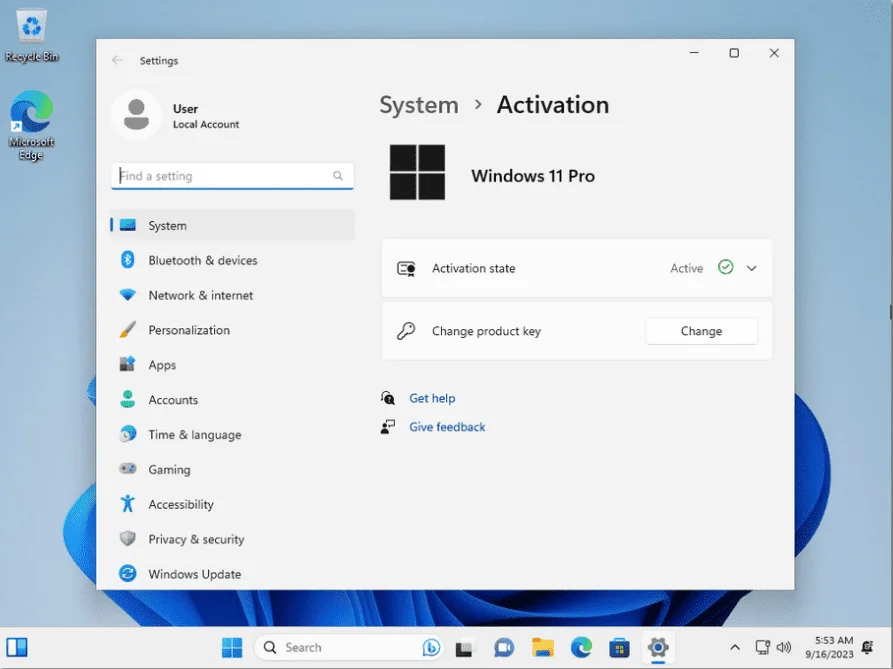Click the Network wifi icon in sidebar
Viewport: 893px width, 669px height.
[128, 295]
